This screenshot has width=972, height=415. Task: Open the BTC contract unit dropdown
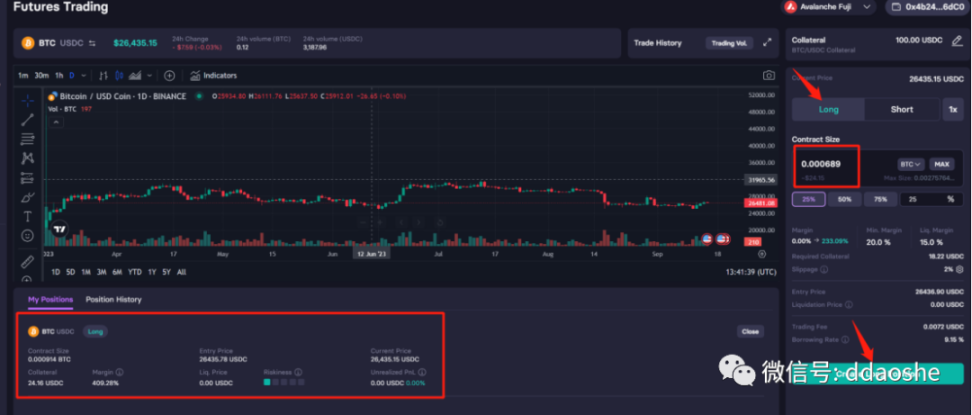[910, 164]
